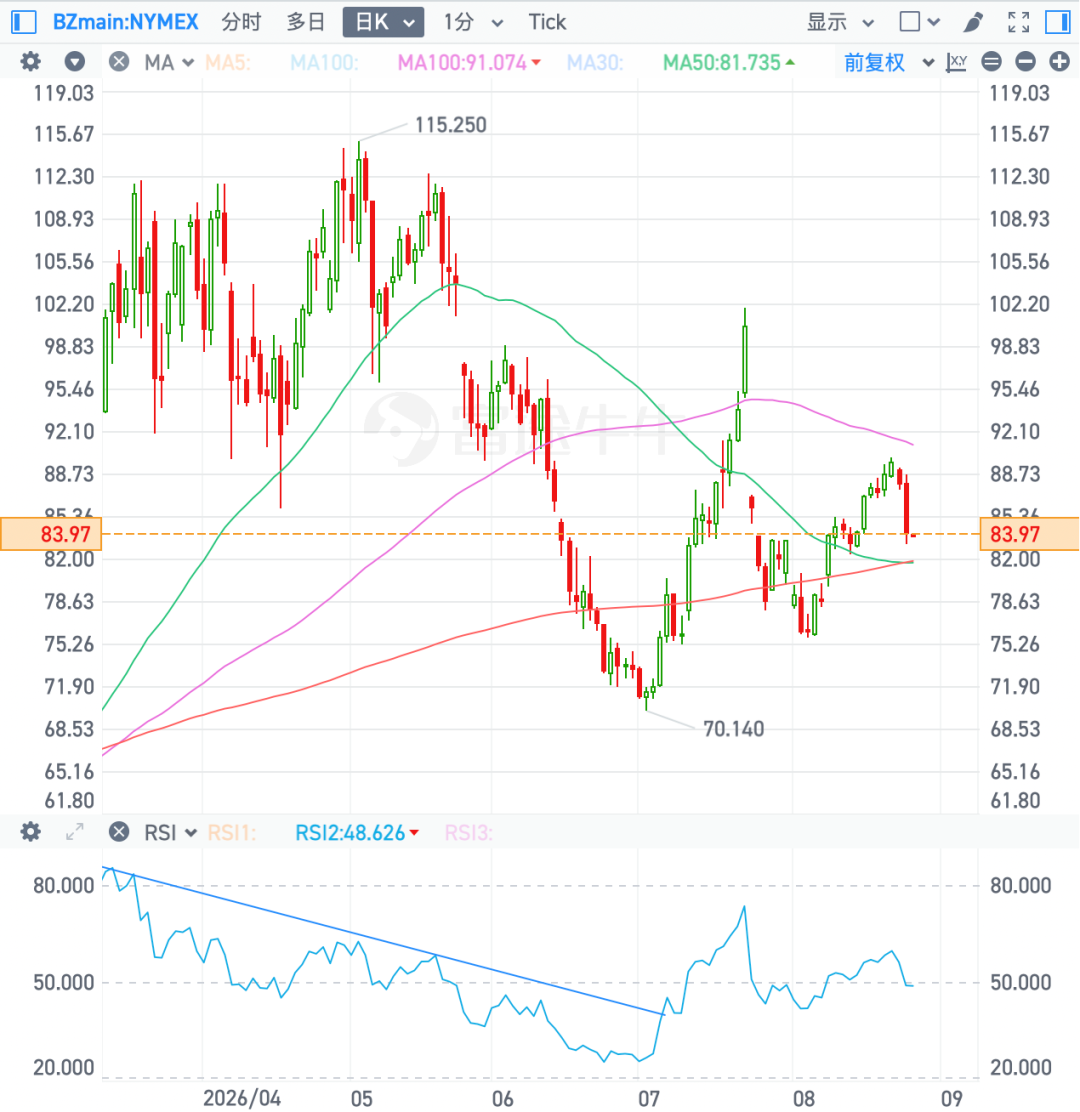Click the 80.000 RSI right axis label
Image resolution: width=1080 pixels, height=1112 pixels.
1020,885
